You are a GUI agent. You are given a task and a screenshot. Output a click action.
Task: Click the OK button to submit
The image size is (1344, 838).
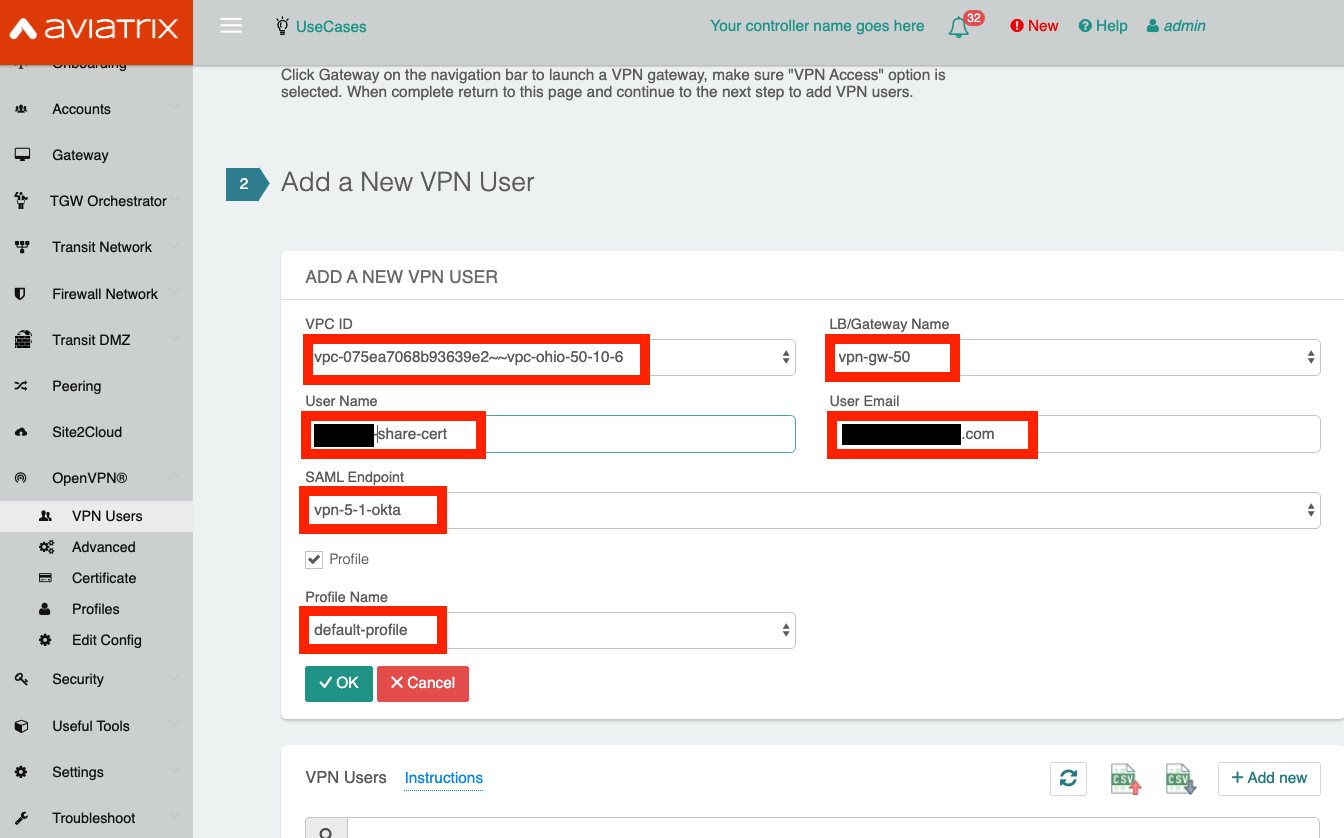338,683
